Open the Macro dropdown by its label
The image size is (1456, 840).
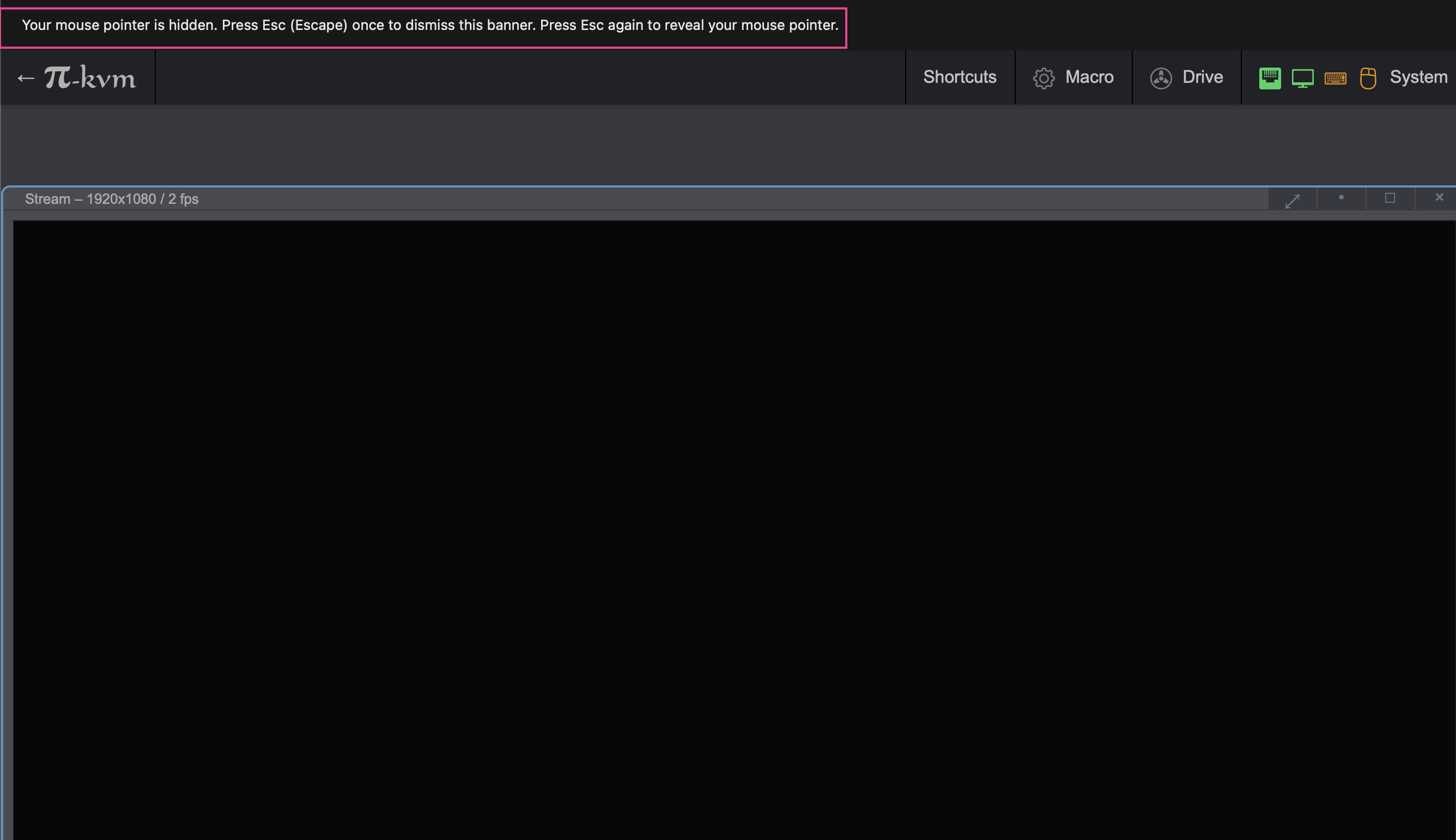point(1089,77)
